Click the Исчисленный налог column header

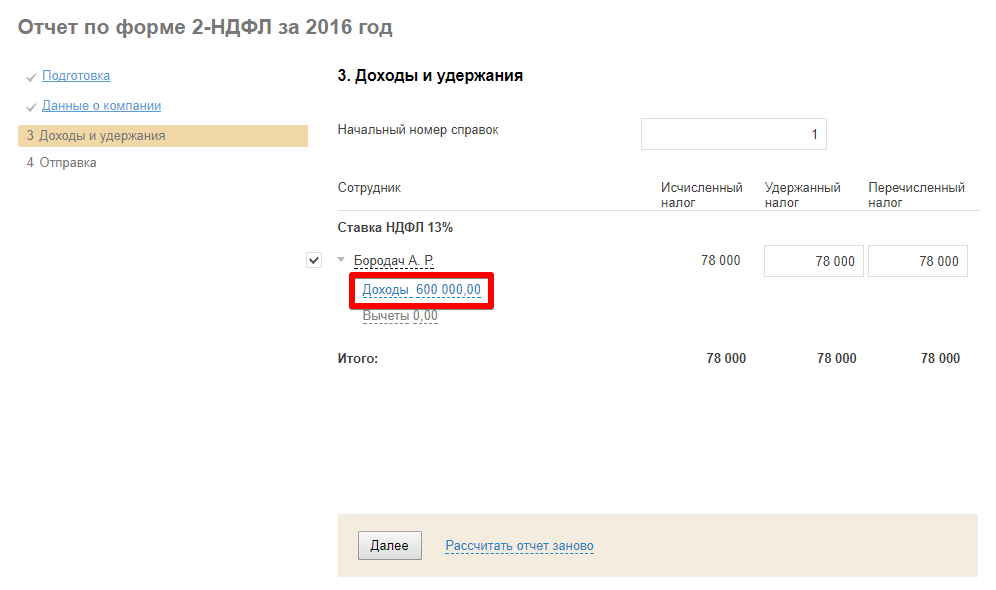(x=701, y=194)
